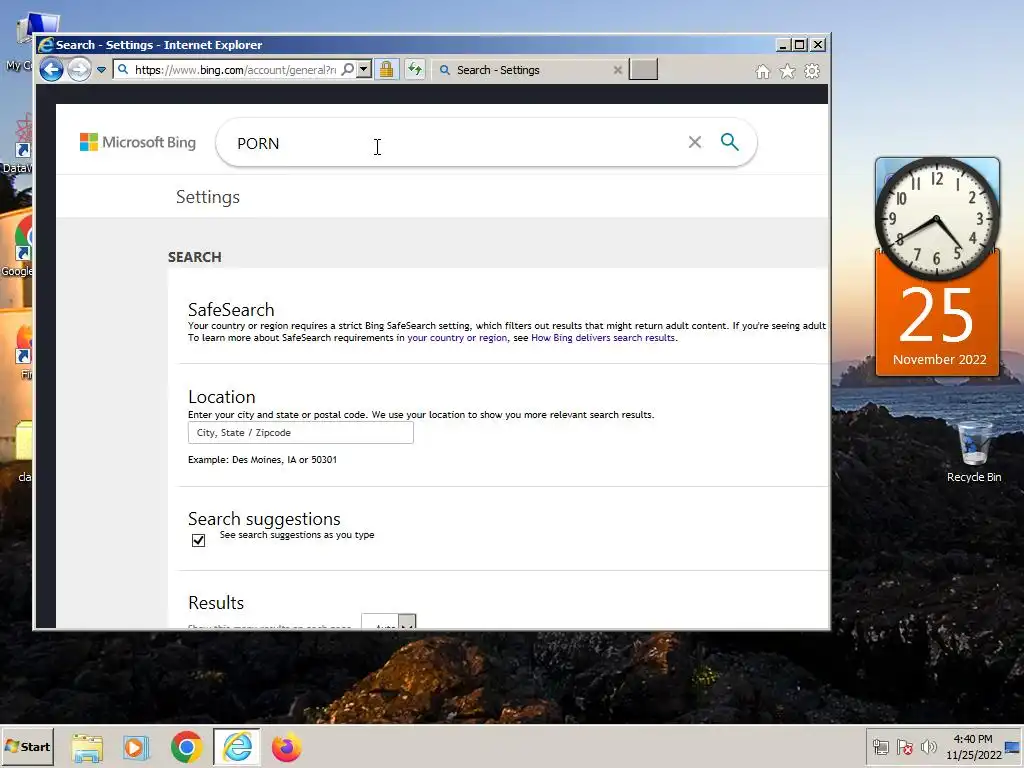Toggle 'See search suggestions as you type' checkbox
This screenshot has height=768, width=1024.
(x=199, y=540)
